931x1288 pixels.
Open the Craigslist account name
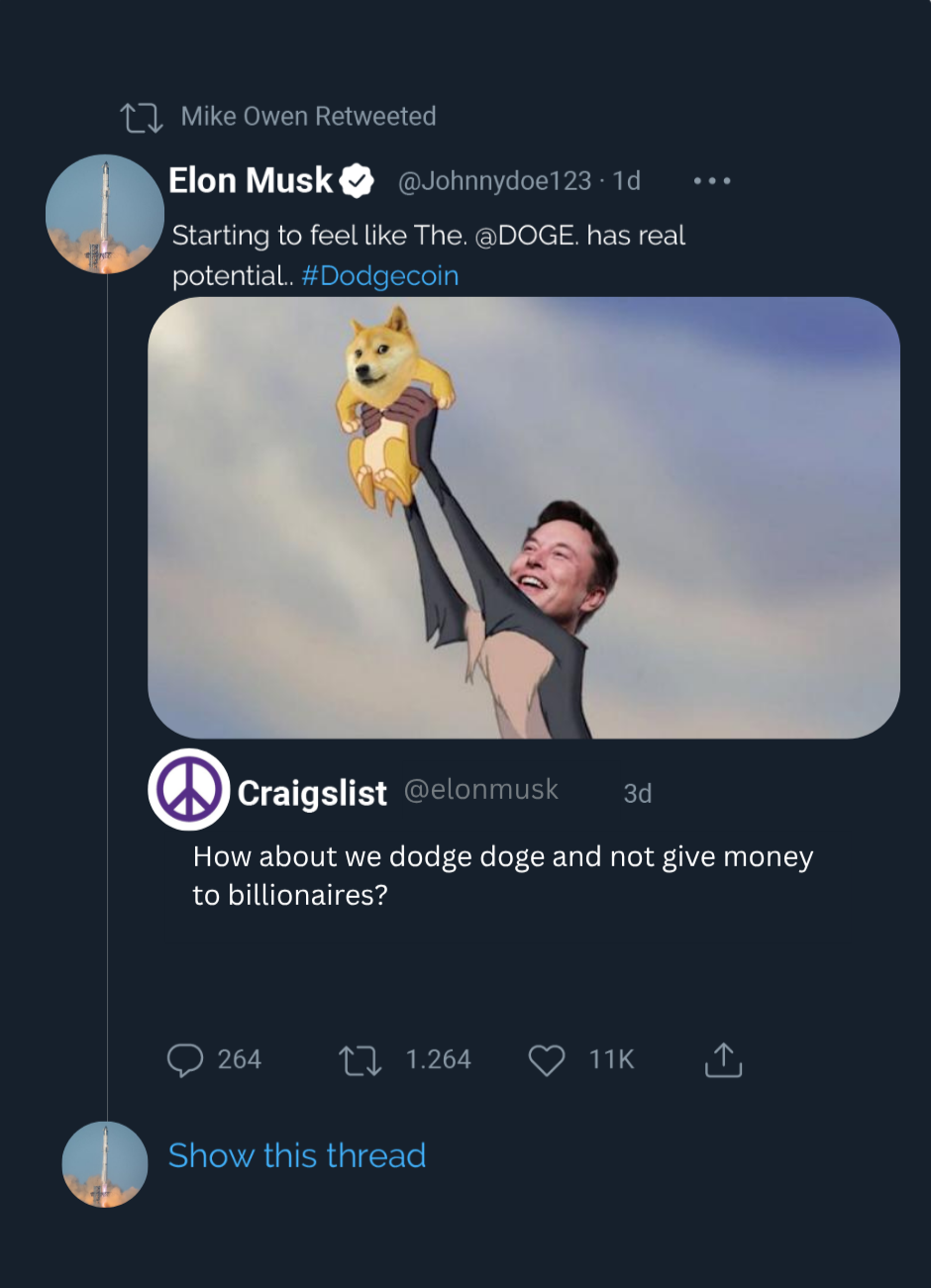coord(312,793)
